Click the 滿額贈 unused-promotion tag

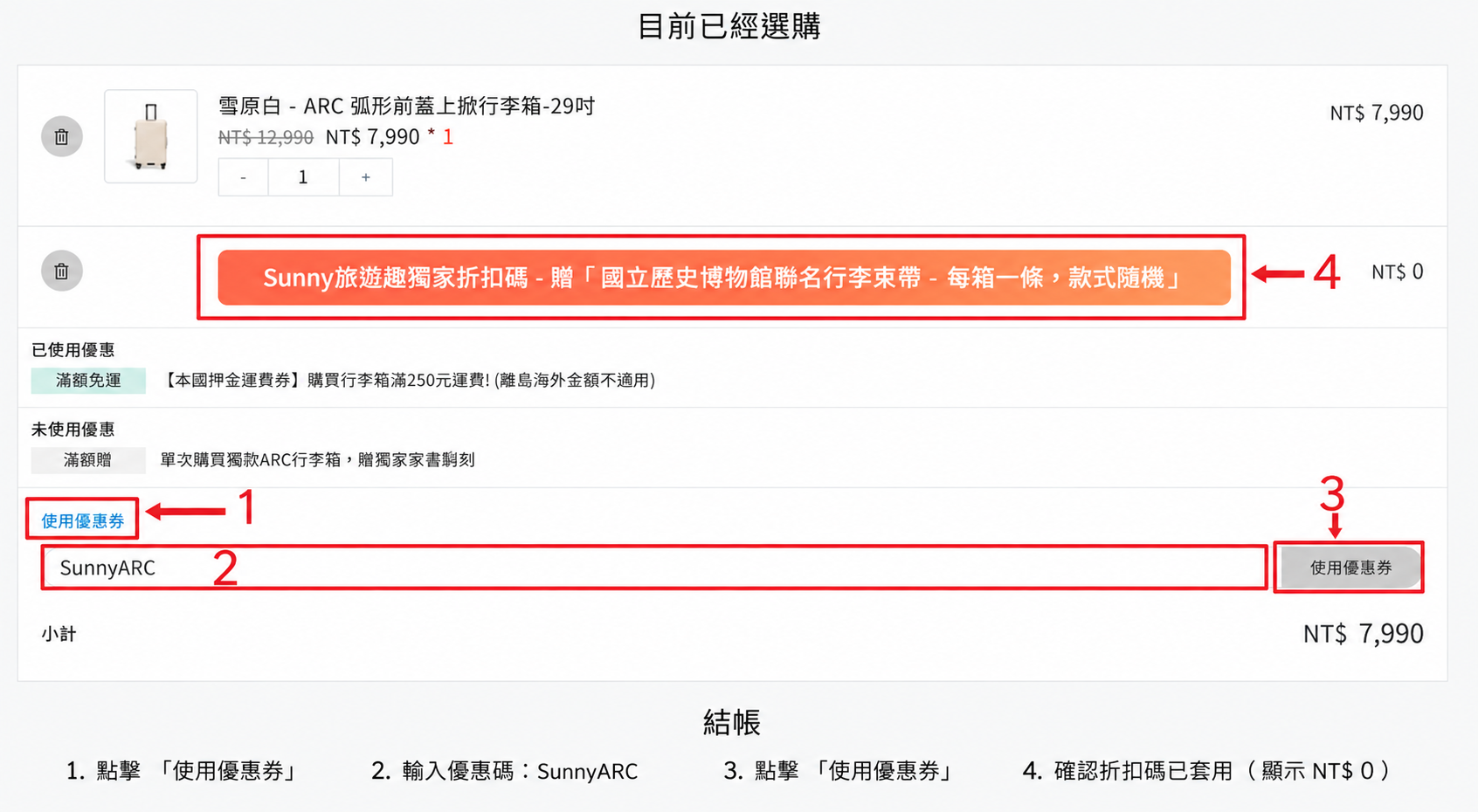[x=88, y=460]
